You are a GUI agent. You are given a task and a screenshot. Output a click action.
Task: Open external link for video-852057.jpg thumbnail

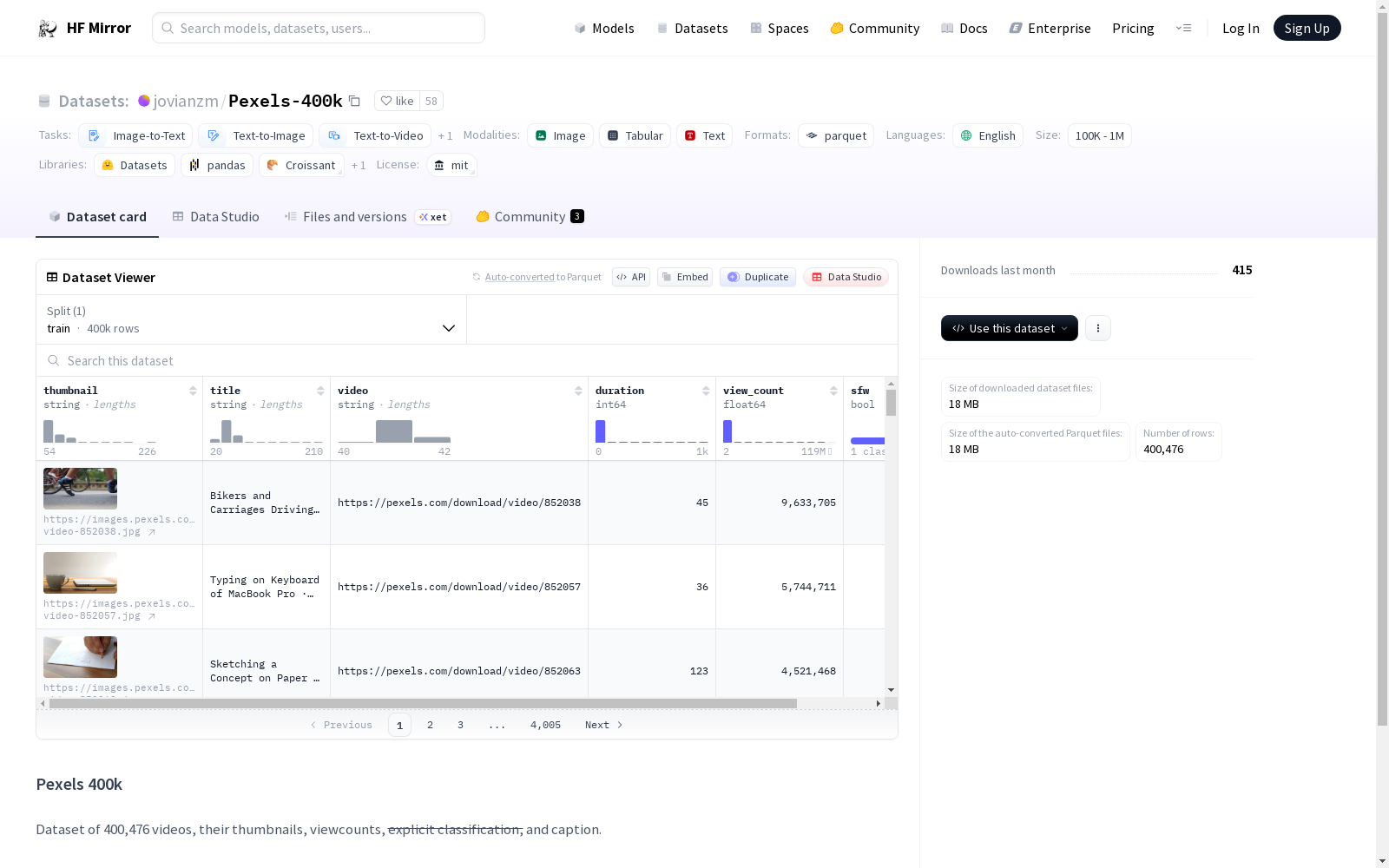tap(152, 616)
